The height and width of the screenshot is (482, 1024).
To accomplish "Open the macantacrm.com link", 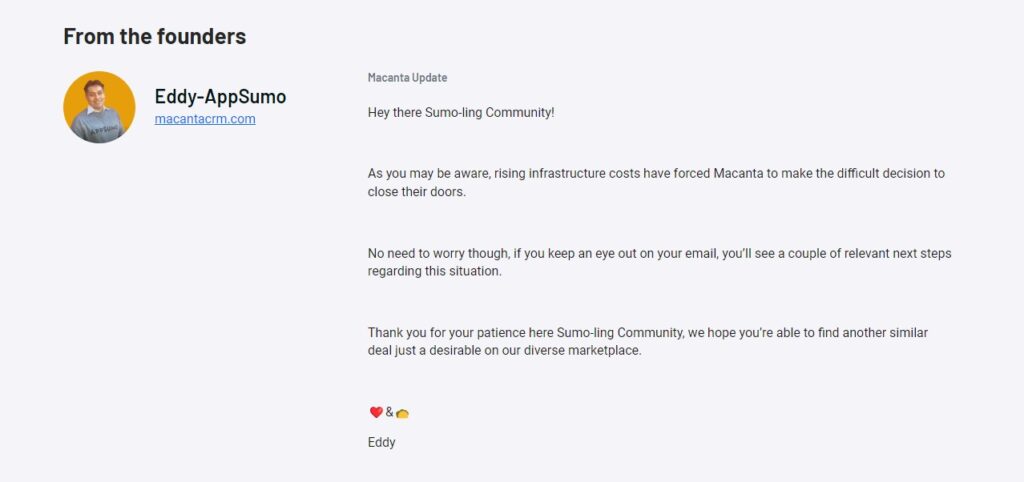I will click(205, 119).
